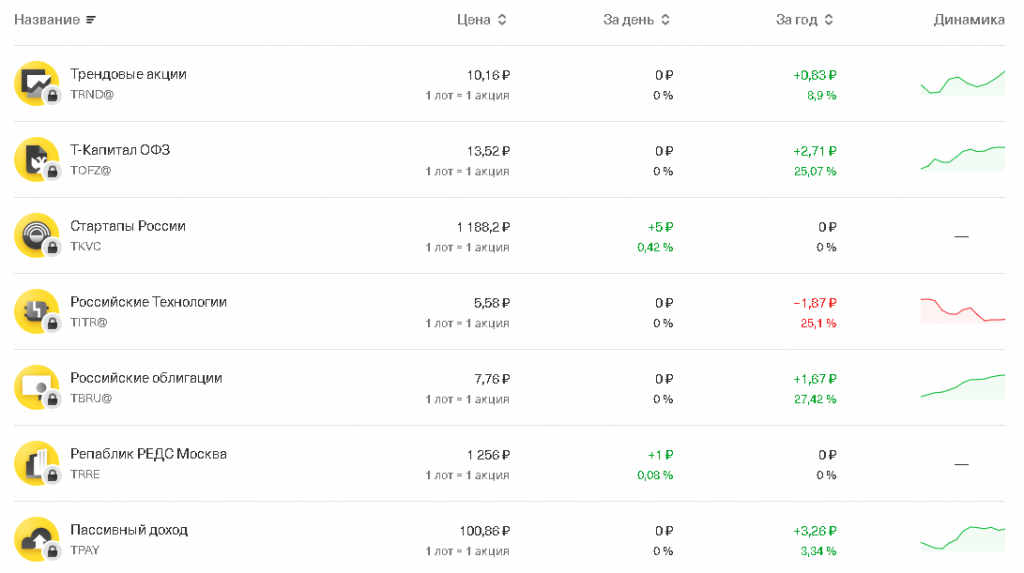Click the Российские Технологии red trend chart
Screen dimensions: 1024x573
tap(962, 310)
